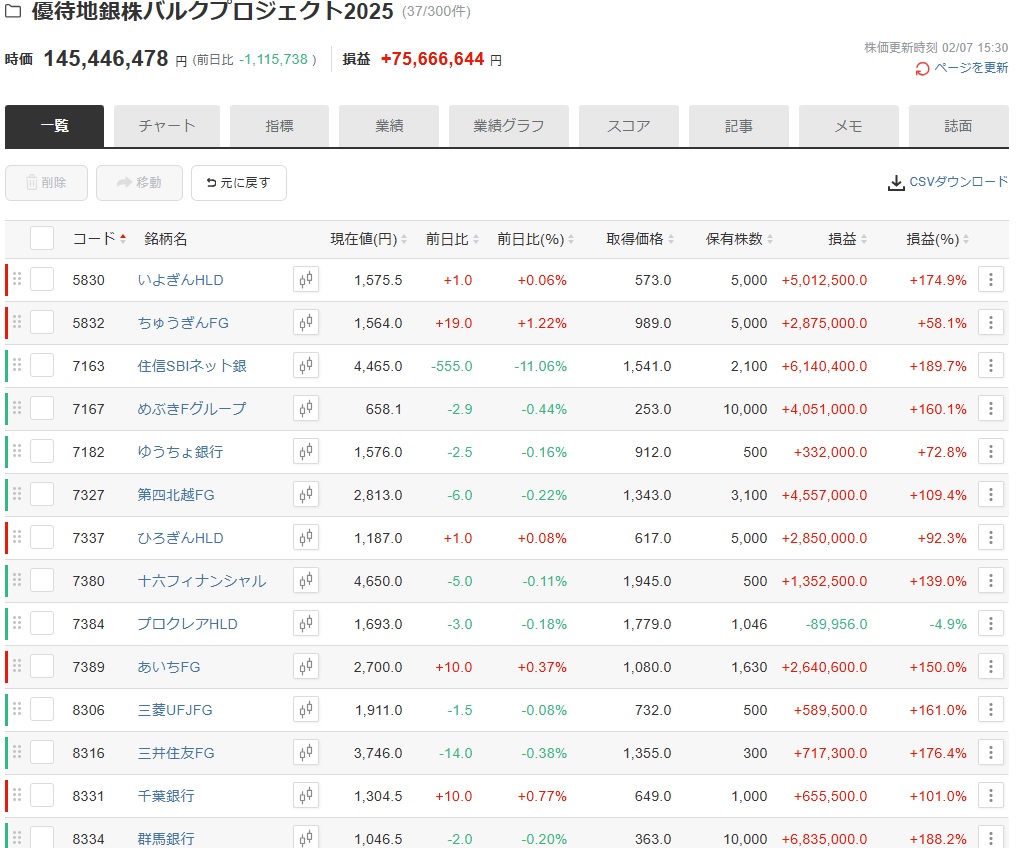Click the ページを更新 link
Viewport: 1016px width, 848px height.
click(971, 67)
